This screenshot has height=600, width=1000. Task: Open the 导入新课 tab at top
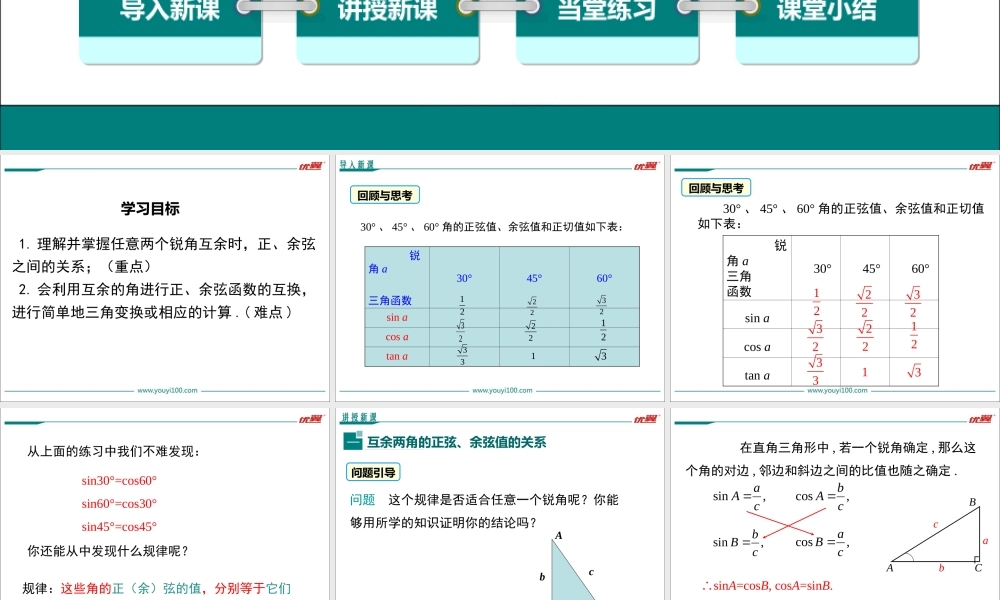click(170, 12)
